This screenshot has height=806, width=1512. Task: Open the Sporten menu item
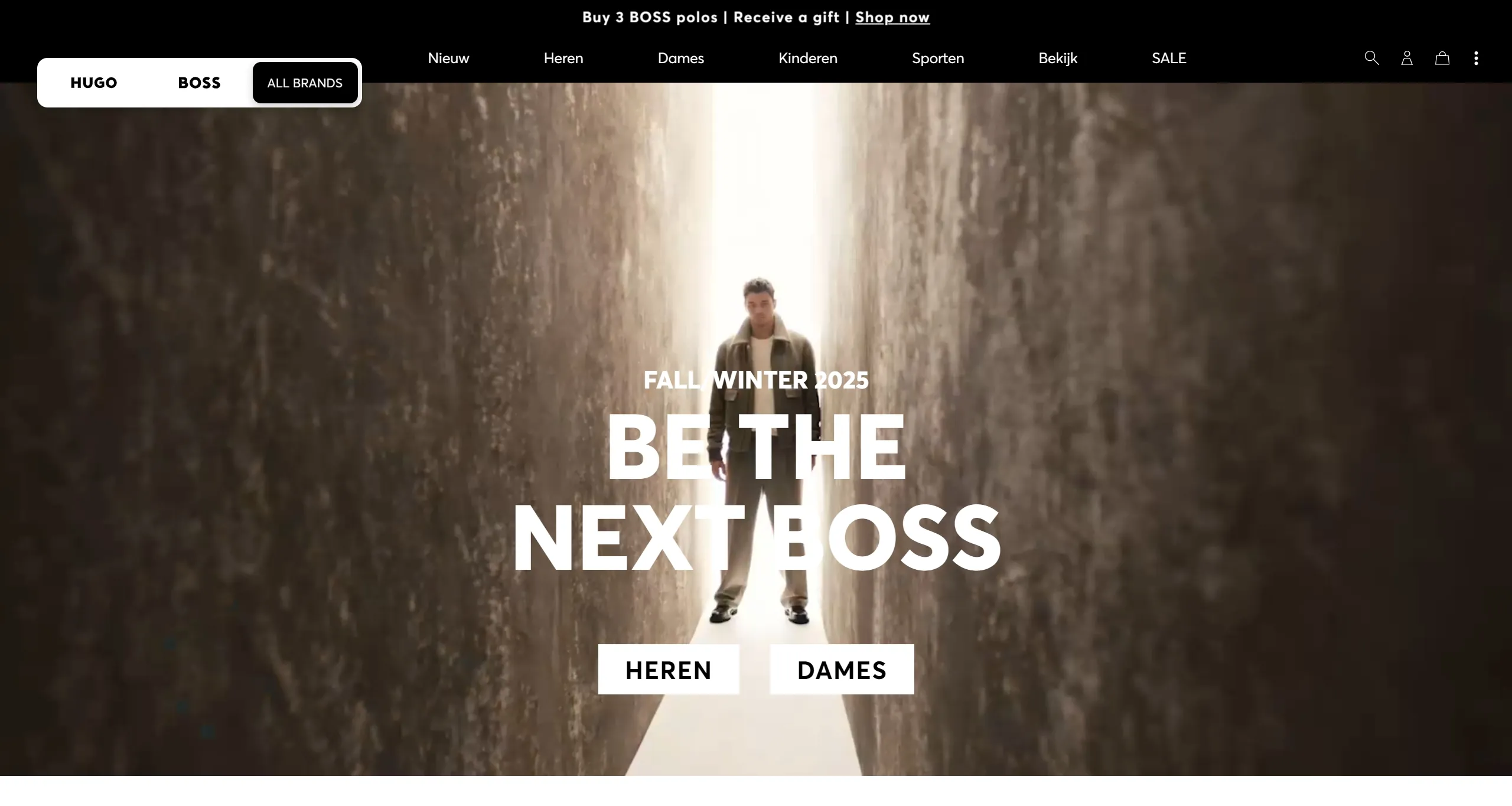(938, 58)
